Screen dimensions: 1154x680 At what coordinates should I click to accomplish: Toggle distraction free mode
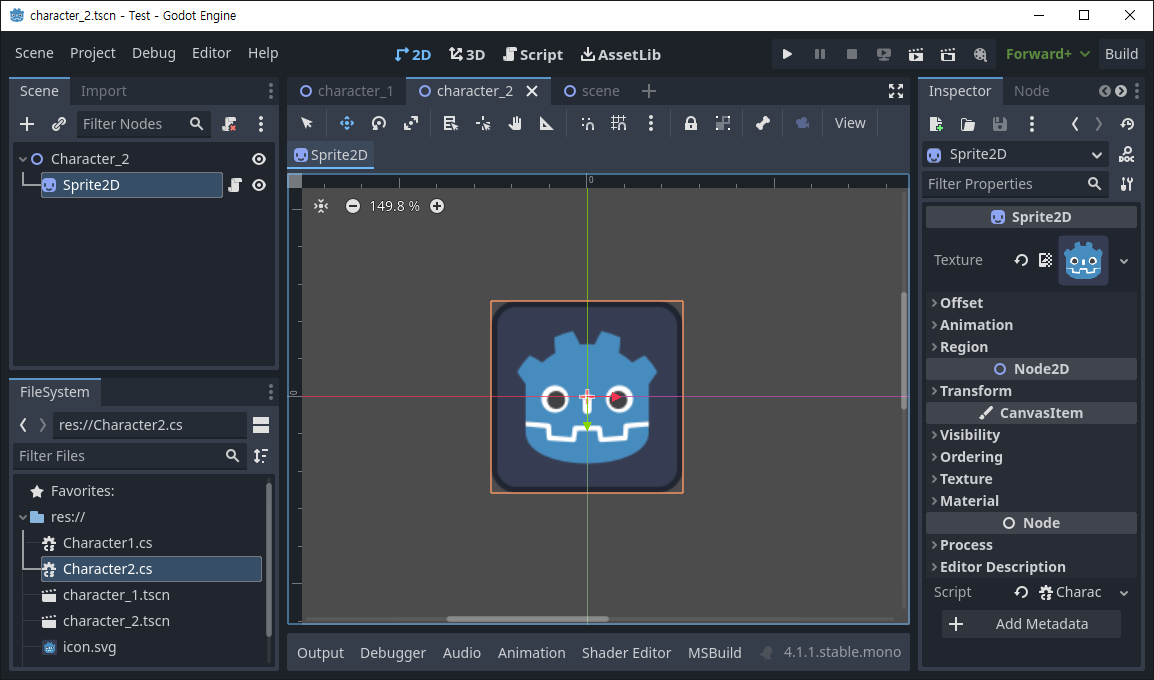coord(896,91)
